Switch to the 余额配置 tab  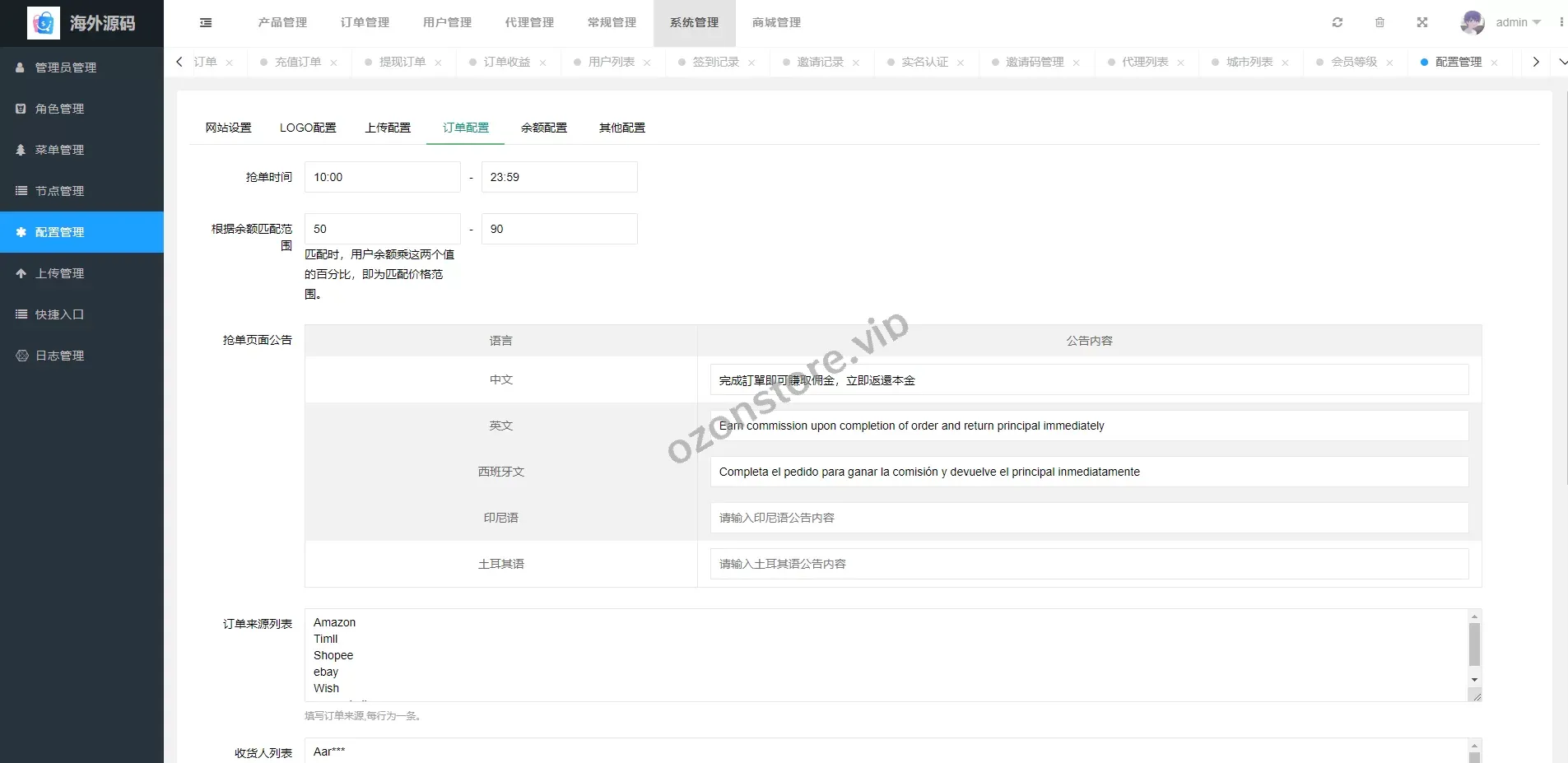(542, 128)
